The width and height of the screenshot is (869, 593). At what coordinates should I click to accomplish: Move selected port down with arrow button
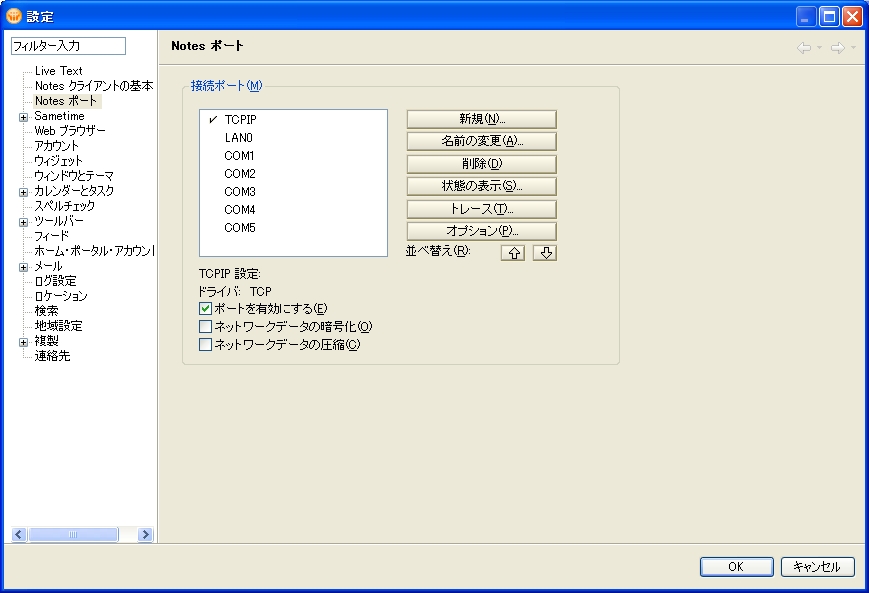pos(545,253)
